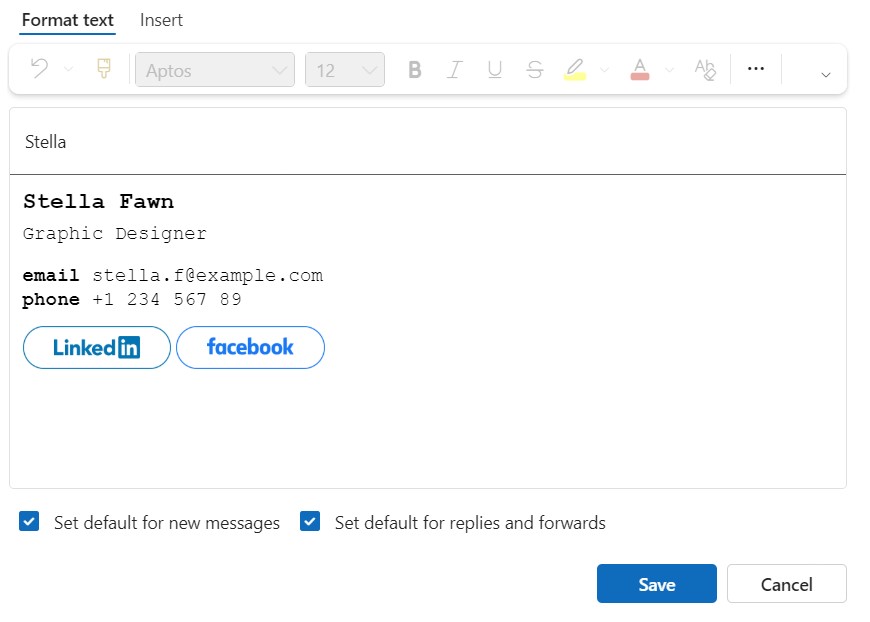870x622 pixels.
Task: Apply yellow text highlight color
Action: pos(575,70)
